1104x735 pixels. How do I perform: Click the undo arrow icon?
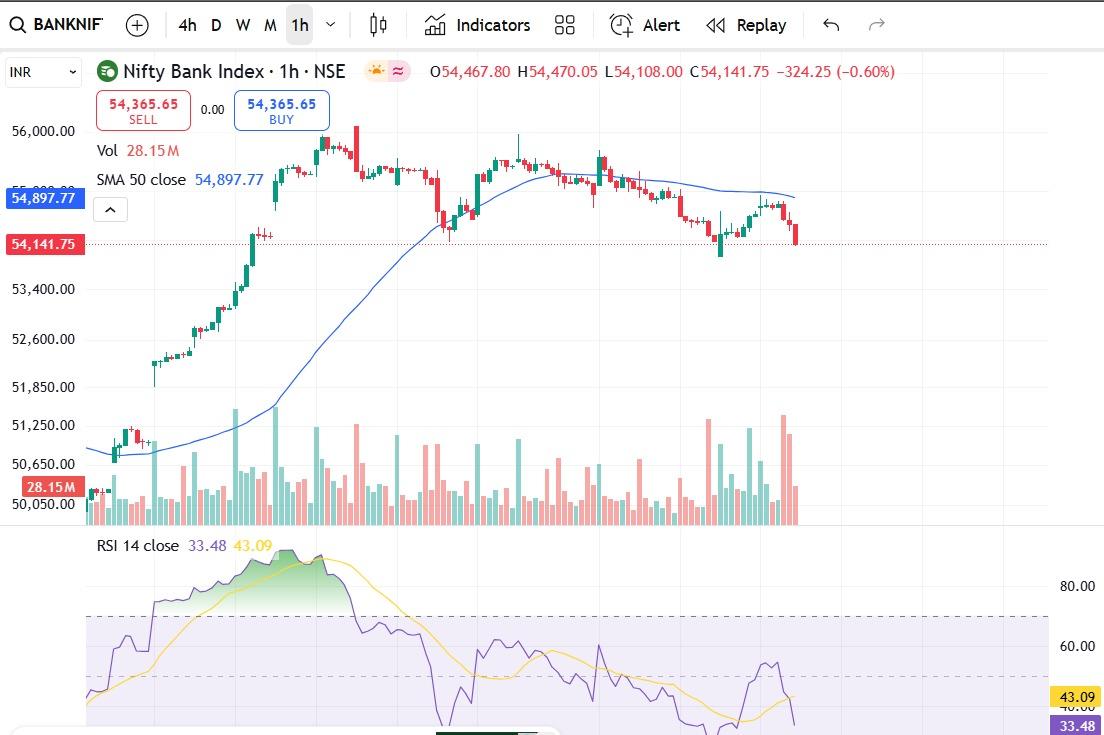(831, 25)
